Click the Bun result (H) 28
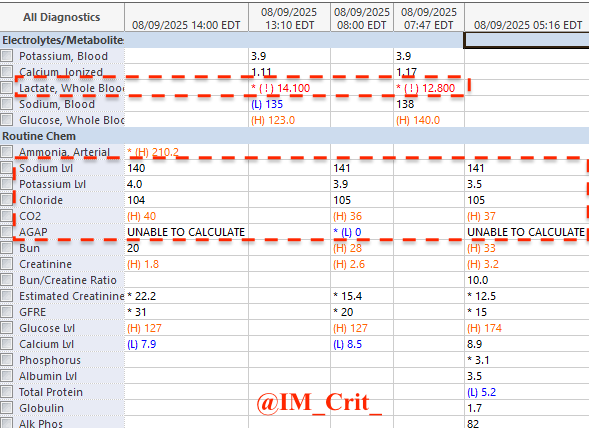The width and height of the screenshot is (589, 428). tap(347, 248)
